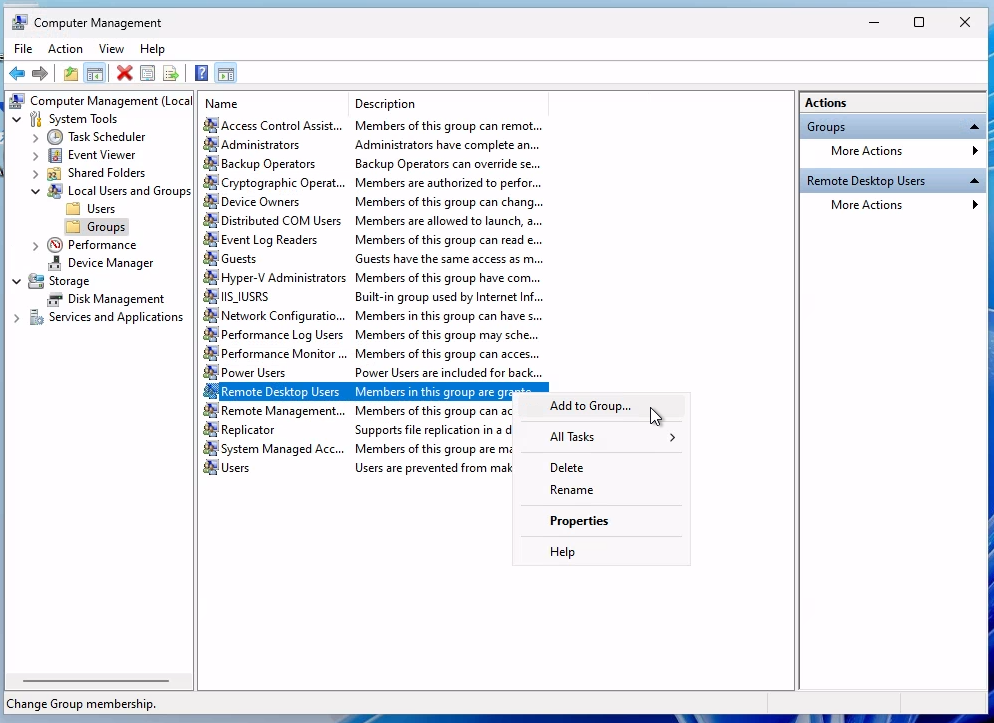
Task: Click the back navigation arrow
Action: click(x=16, y=73)
